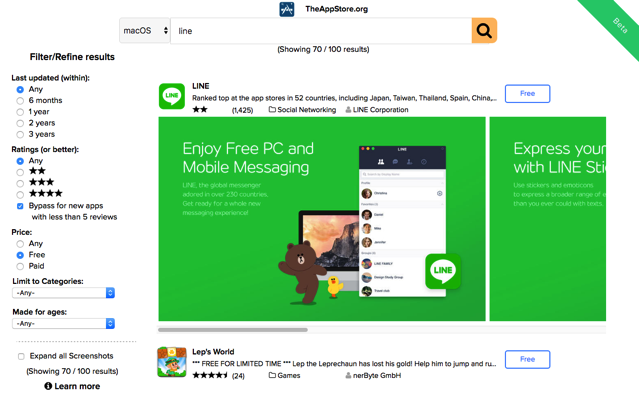The image size is (639, 394).
Task: Open the Express yourself LINE Stickers screenshot
Action: pos(548,219)
